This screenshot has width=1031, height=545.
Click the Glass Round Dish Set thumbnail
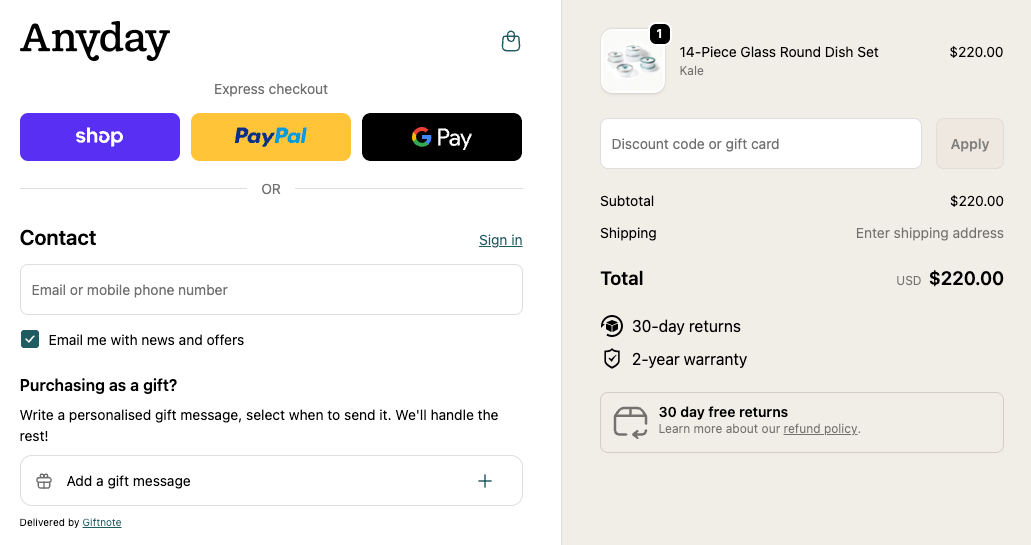coord(633,62)
